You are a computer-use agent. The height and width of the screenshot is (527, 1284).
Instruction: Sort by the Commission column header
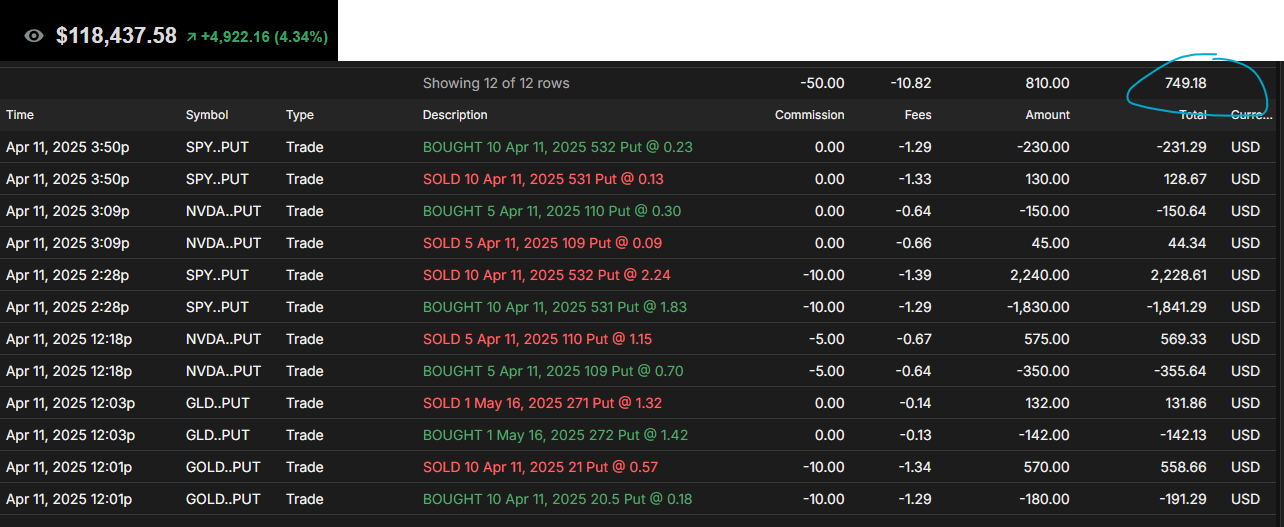click(x=809, y=115)
